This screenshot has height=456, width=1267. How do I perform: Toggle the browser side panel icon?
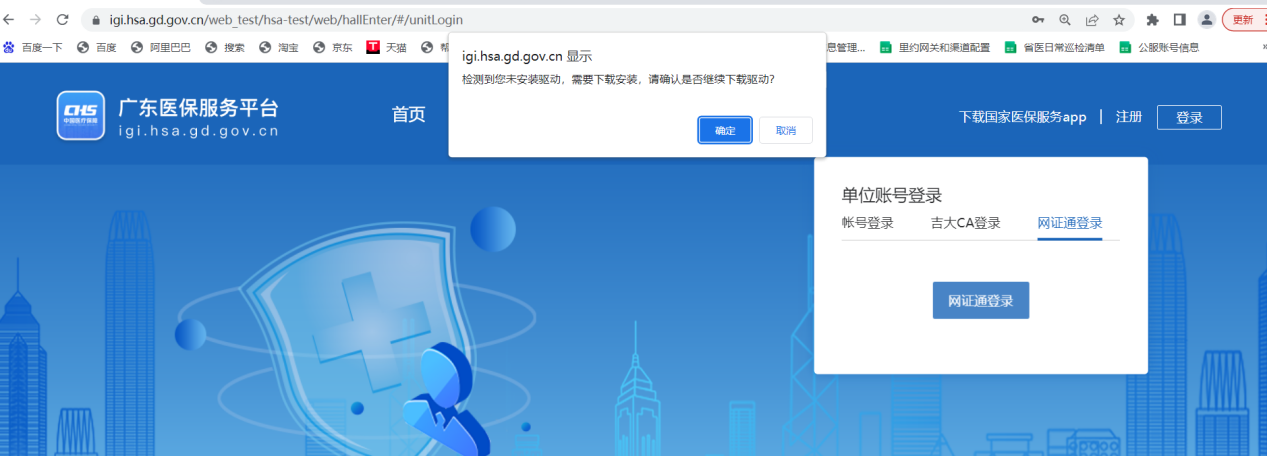click(x=1179, y=20)
